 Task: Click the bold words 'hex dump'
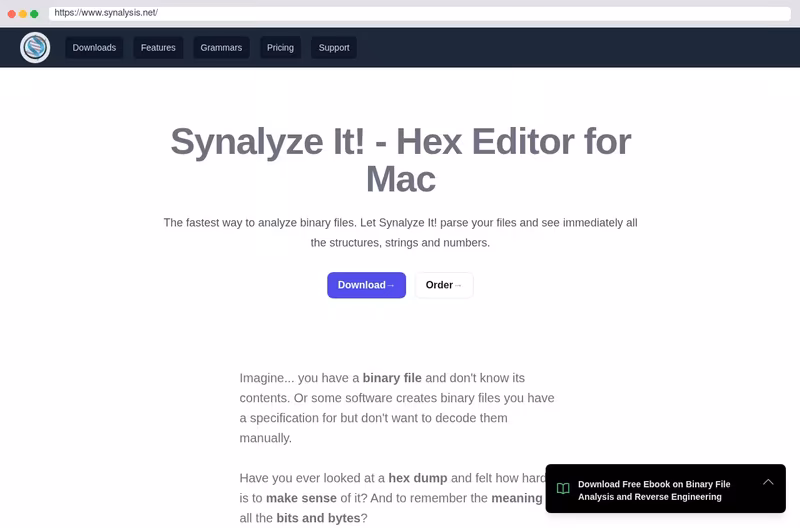(x=418, y=478)
